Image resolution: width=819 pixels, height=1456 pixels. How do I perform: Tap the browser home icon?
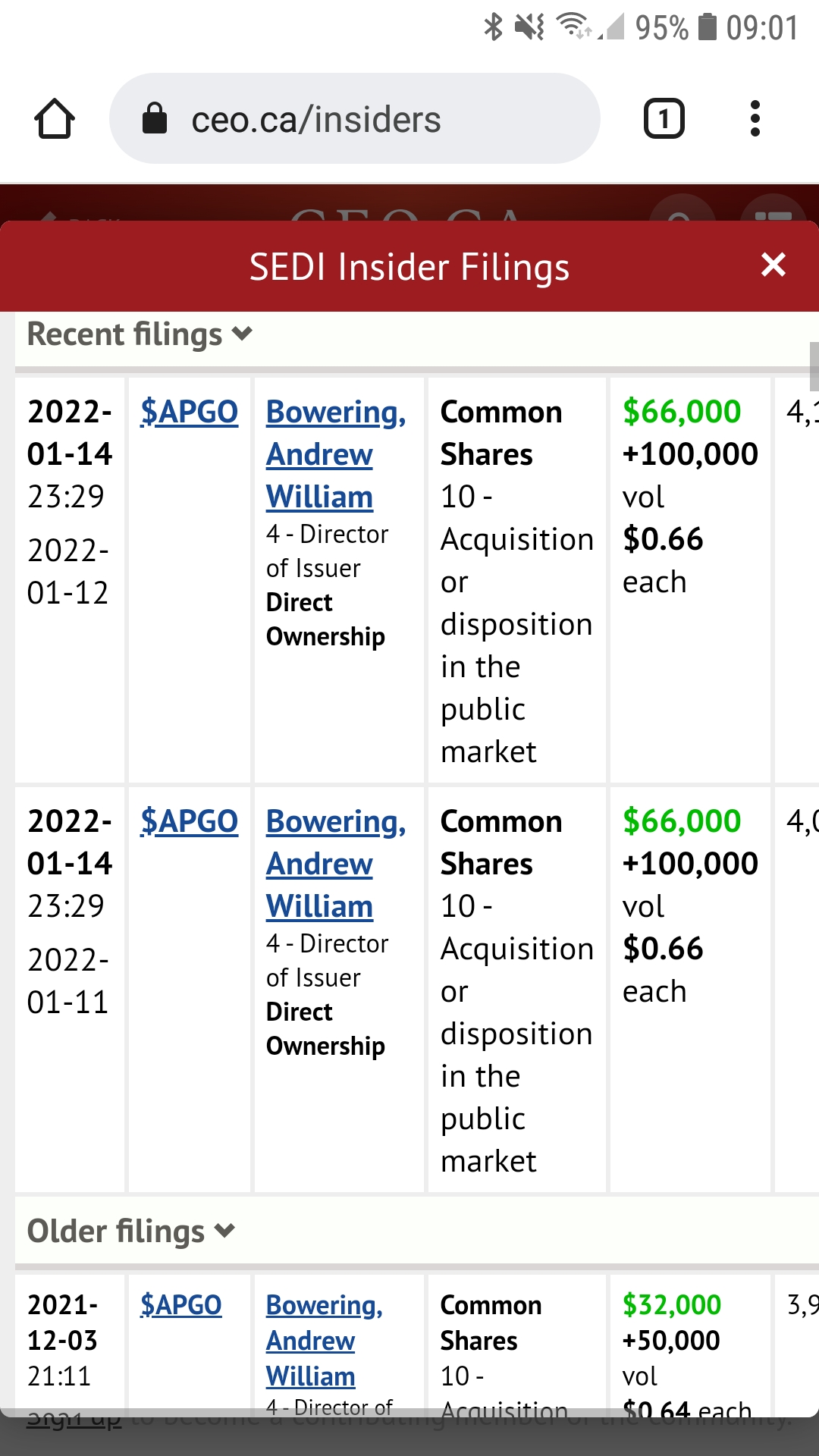pos(55,119)
